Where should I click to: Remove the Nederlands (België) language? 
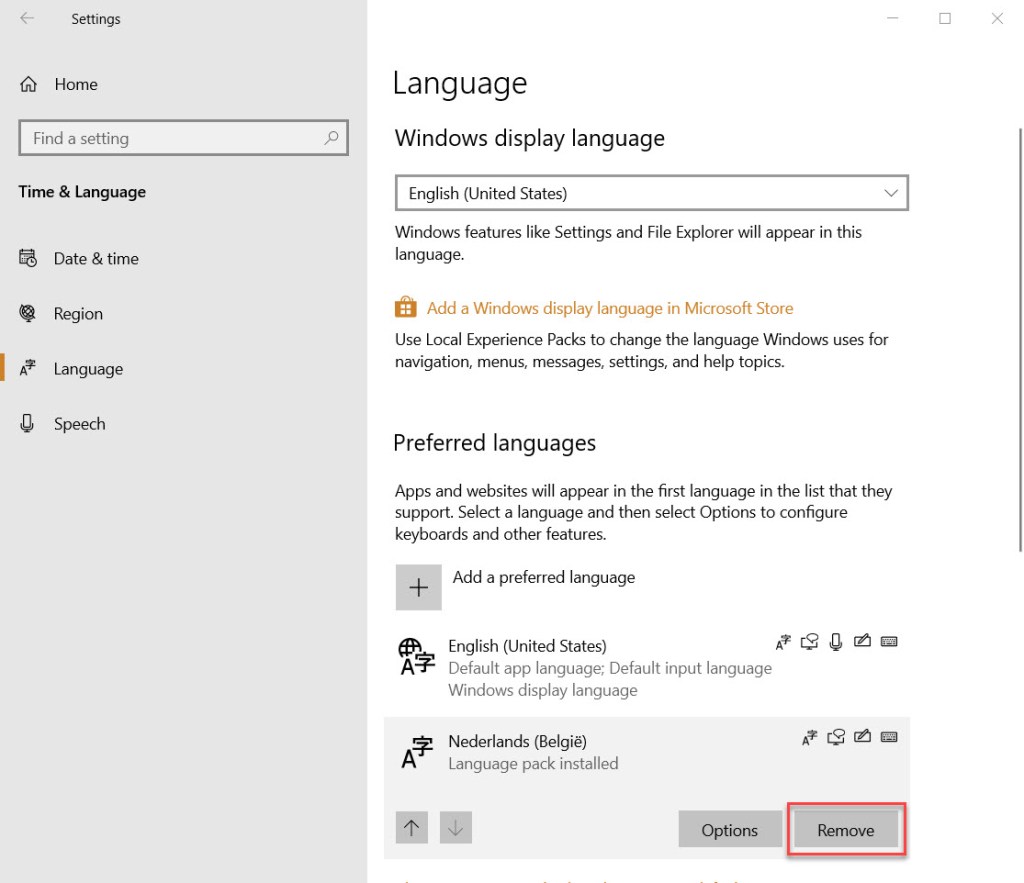pos(845,830)
